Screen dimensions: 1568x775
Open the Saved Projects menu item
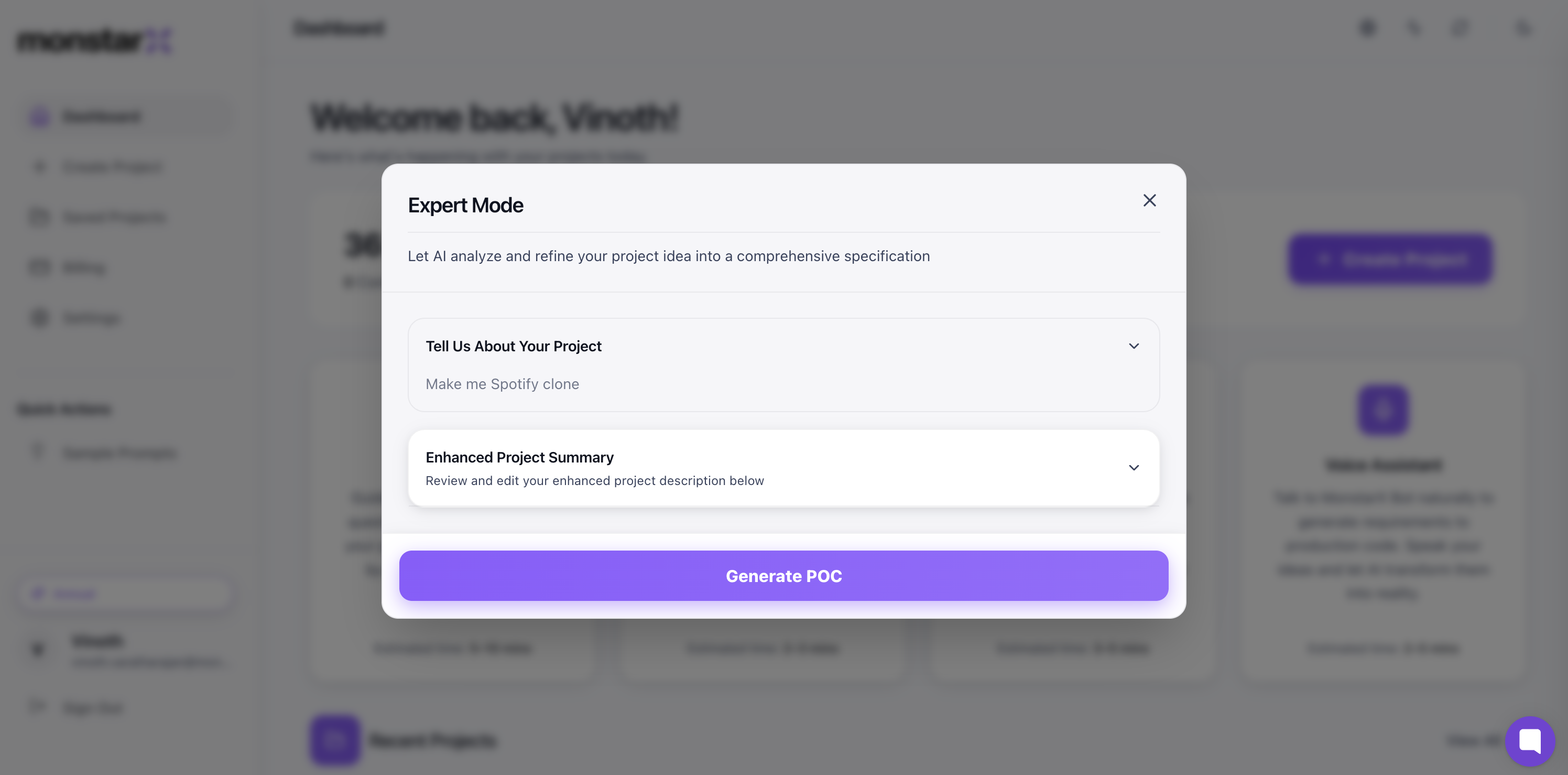[x=114, y=217]
